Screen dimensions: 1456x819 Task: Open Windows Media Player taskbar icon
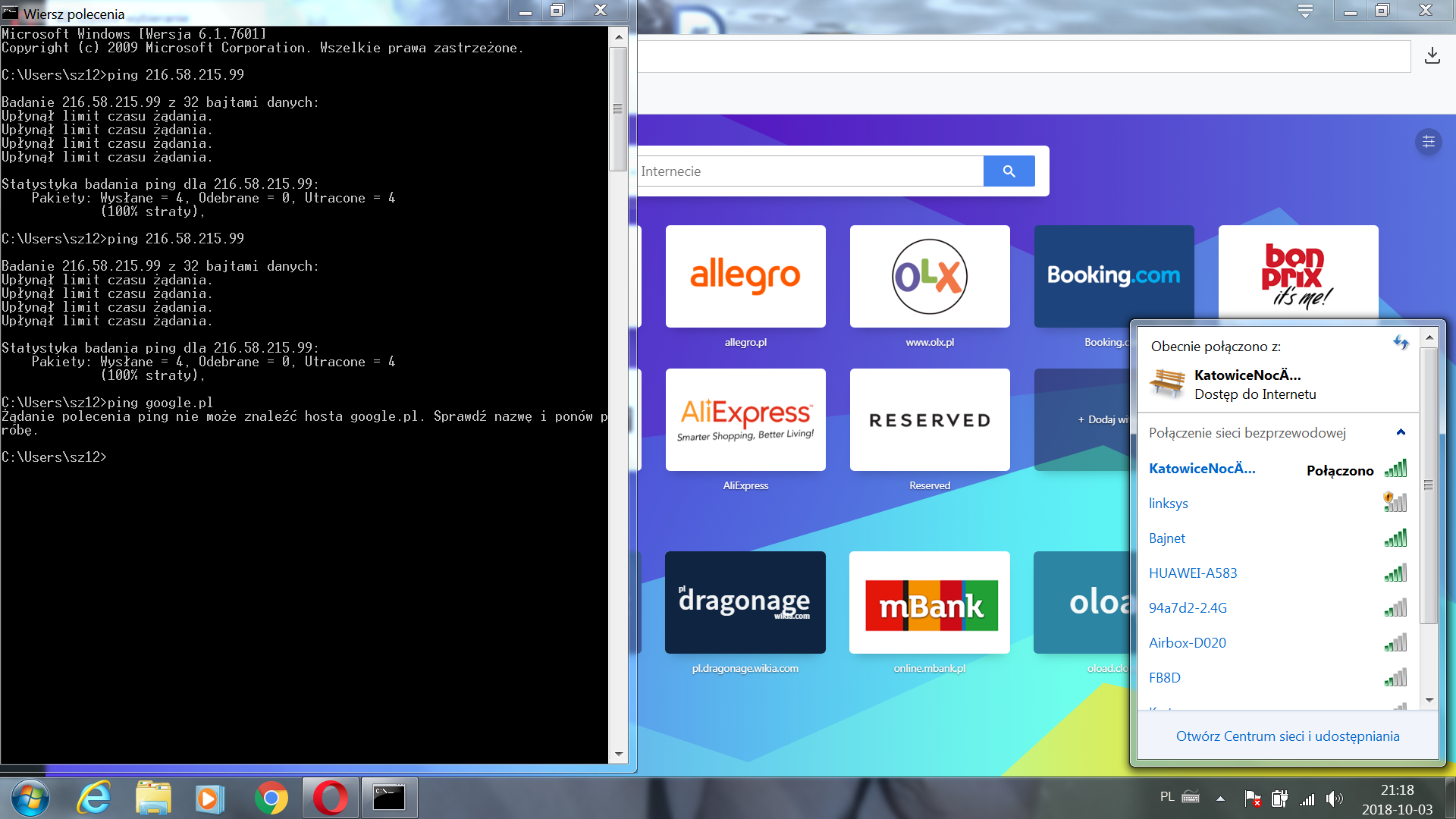[x=209, y=799]
